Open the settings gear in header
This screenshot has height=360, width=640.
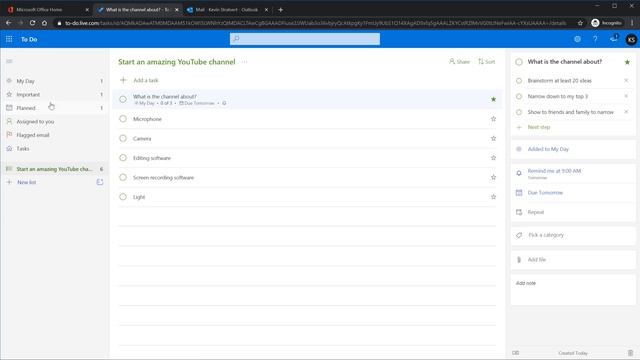(x=577, y=39)
